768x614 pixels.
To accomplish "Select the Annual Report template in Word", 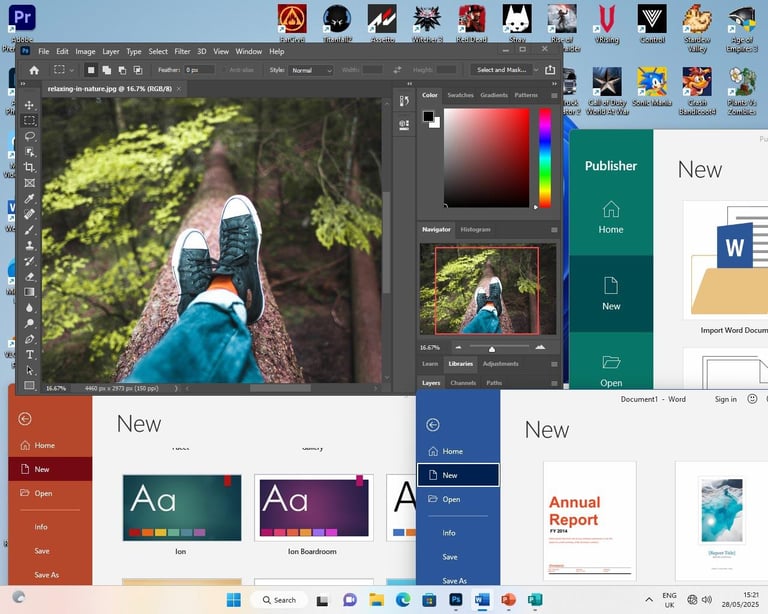I will [590, 521].
